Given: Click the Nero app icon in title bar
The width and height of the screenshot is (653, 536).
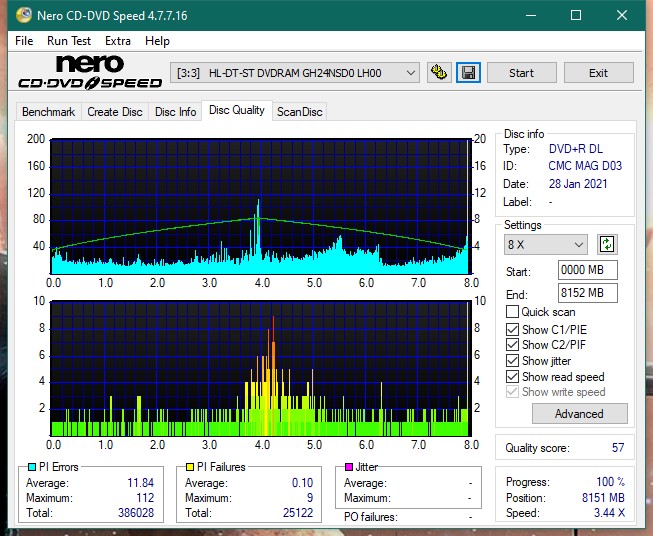Looking at the screenshot, I should coord(24,15).
